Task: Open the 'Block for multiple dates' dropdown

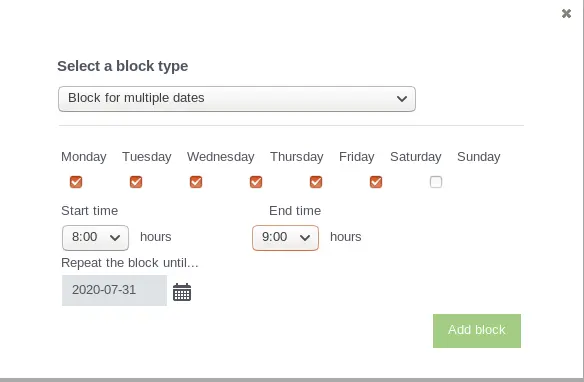Action: (x=237, y=99)
